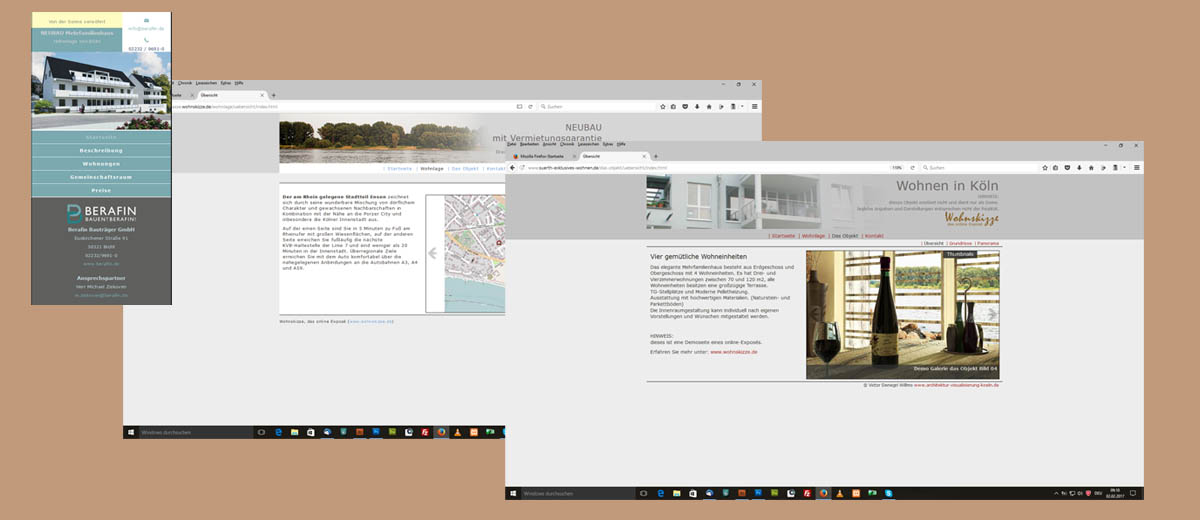Open Startseite in mobile site menu
The width and height of the screenshot is (1200, 520).
(x=101, y=137)
